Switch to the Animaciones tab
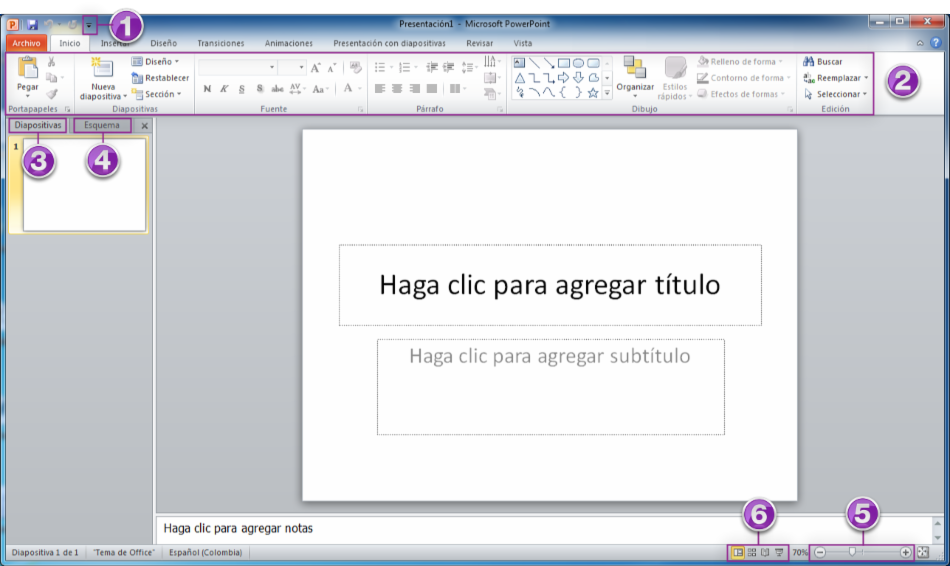Screen dimensions: 950x566 pos(288,43)
